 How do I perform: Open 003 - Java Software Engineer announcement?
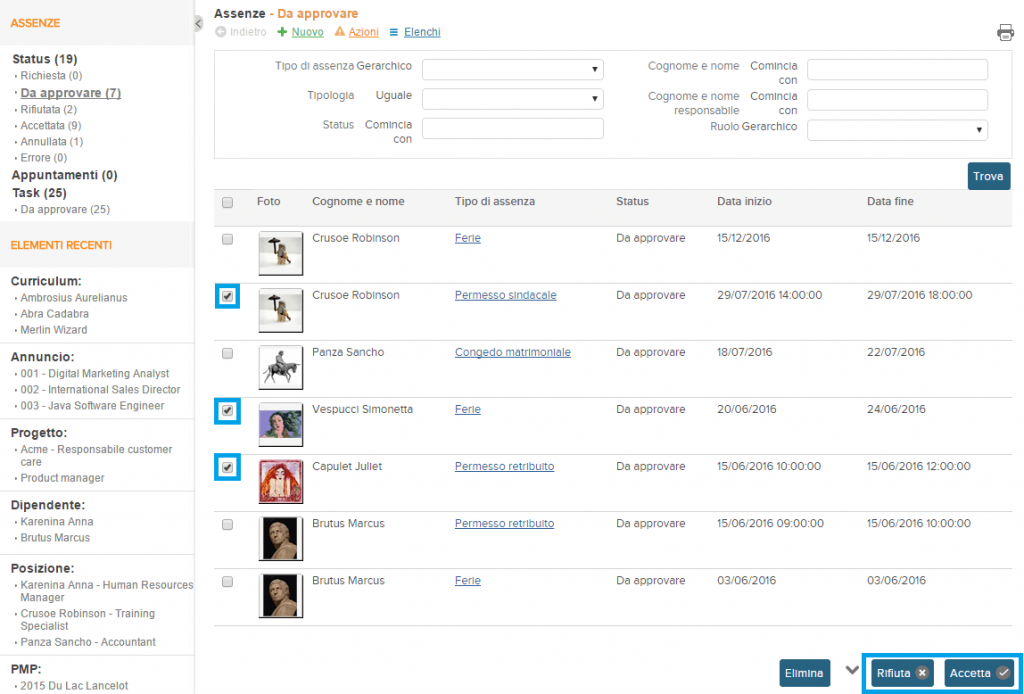(92, 405)
